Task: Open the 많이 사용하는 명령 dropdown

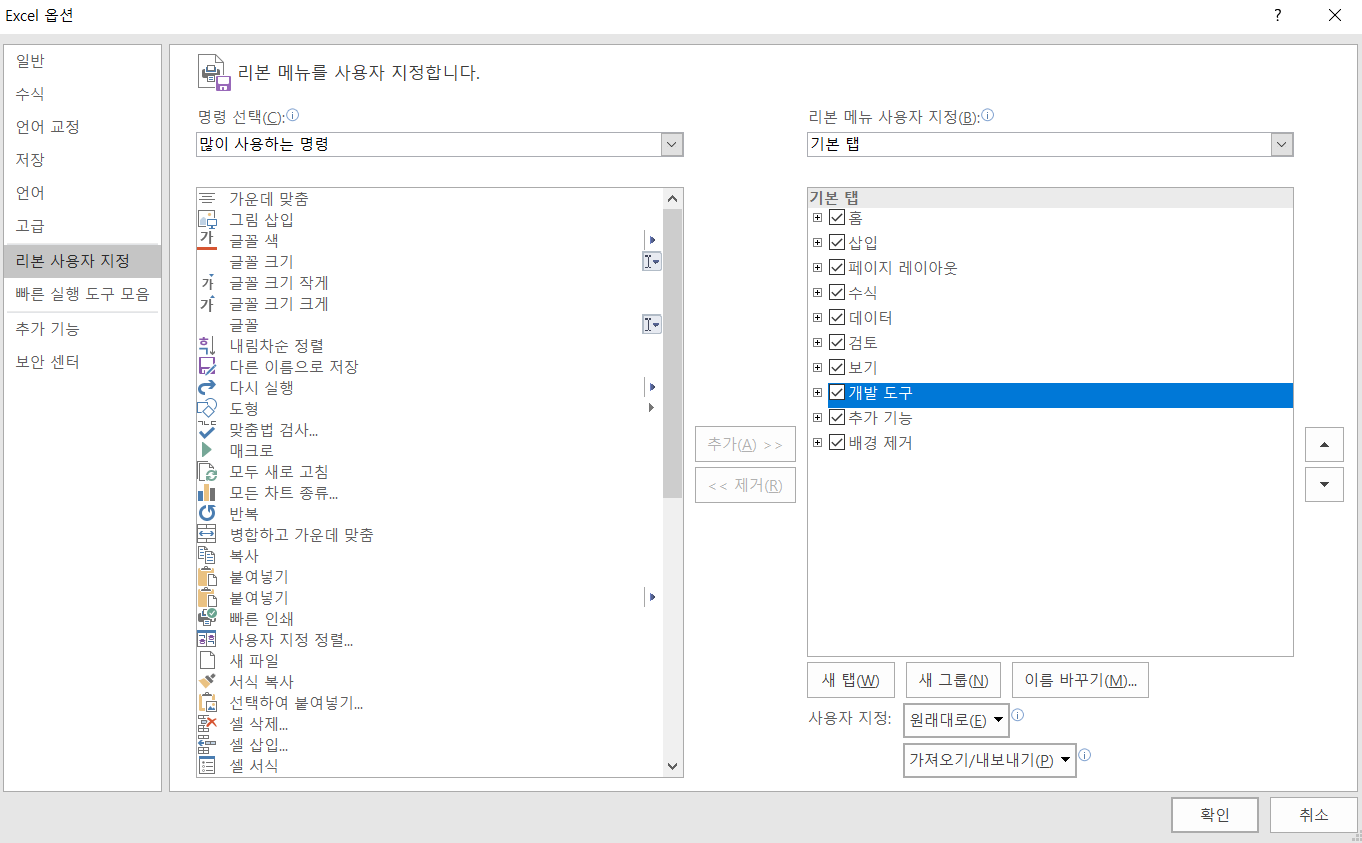Action: click(x=671, y=144)
